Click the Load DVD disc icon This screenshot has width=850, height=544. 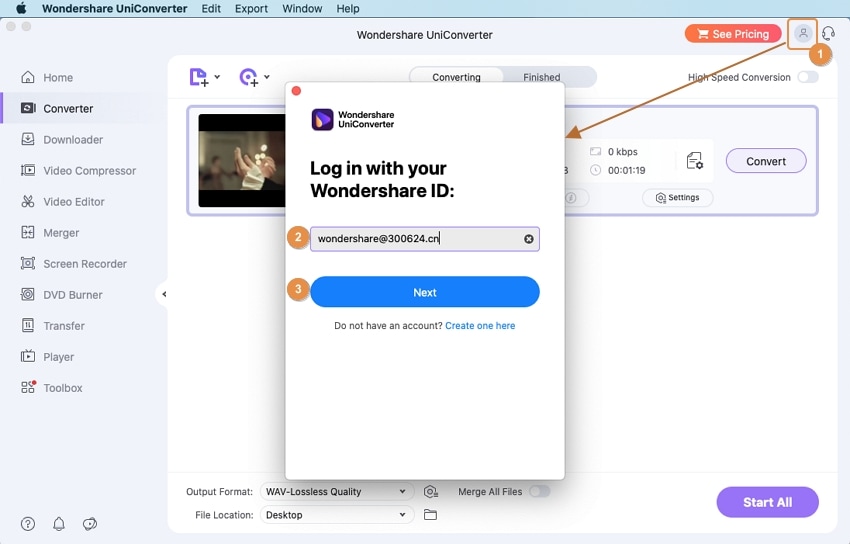(249, 77)
